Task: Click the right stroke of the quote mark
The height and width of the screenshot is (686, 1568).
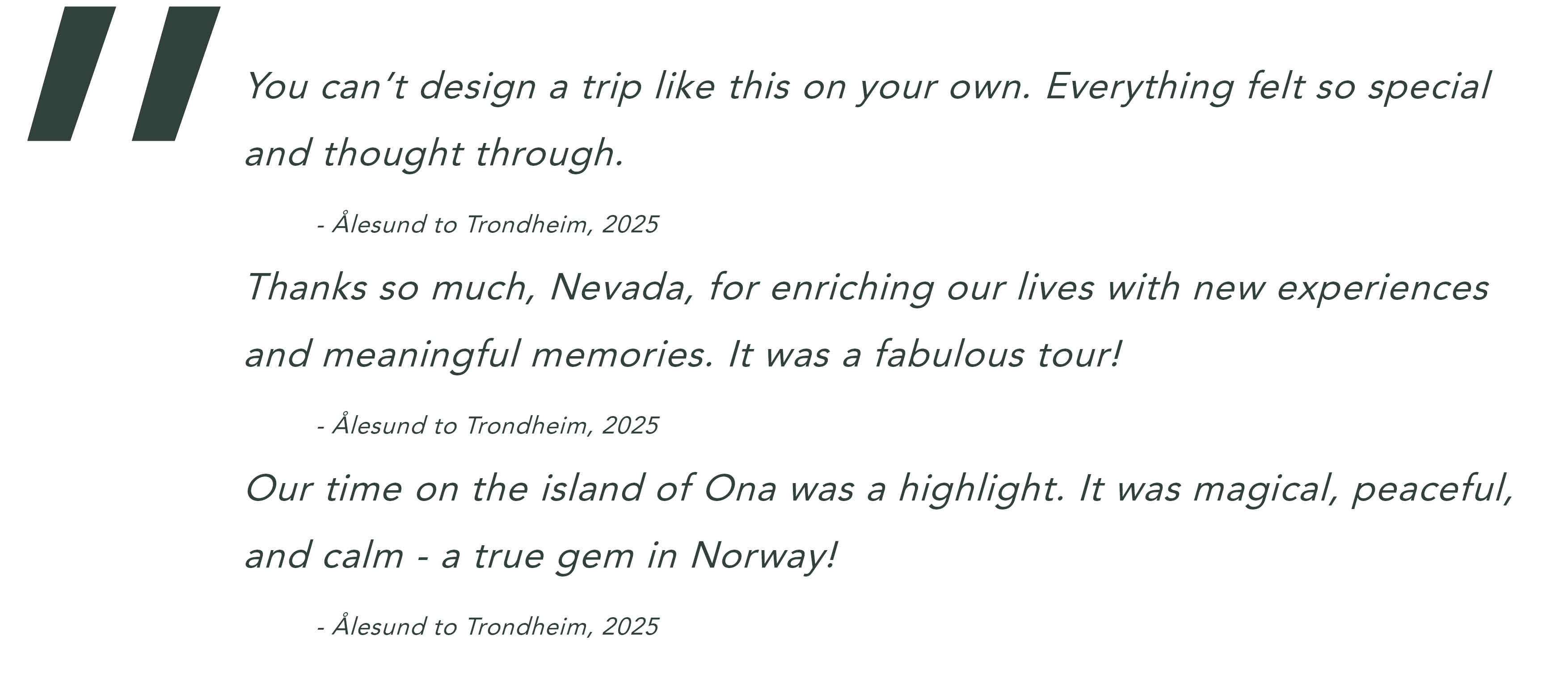Action: 176,74
